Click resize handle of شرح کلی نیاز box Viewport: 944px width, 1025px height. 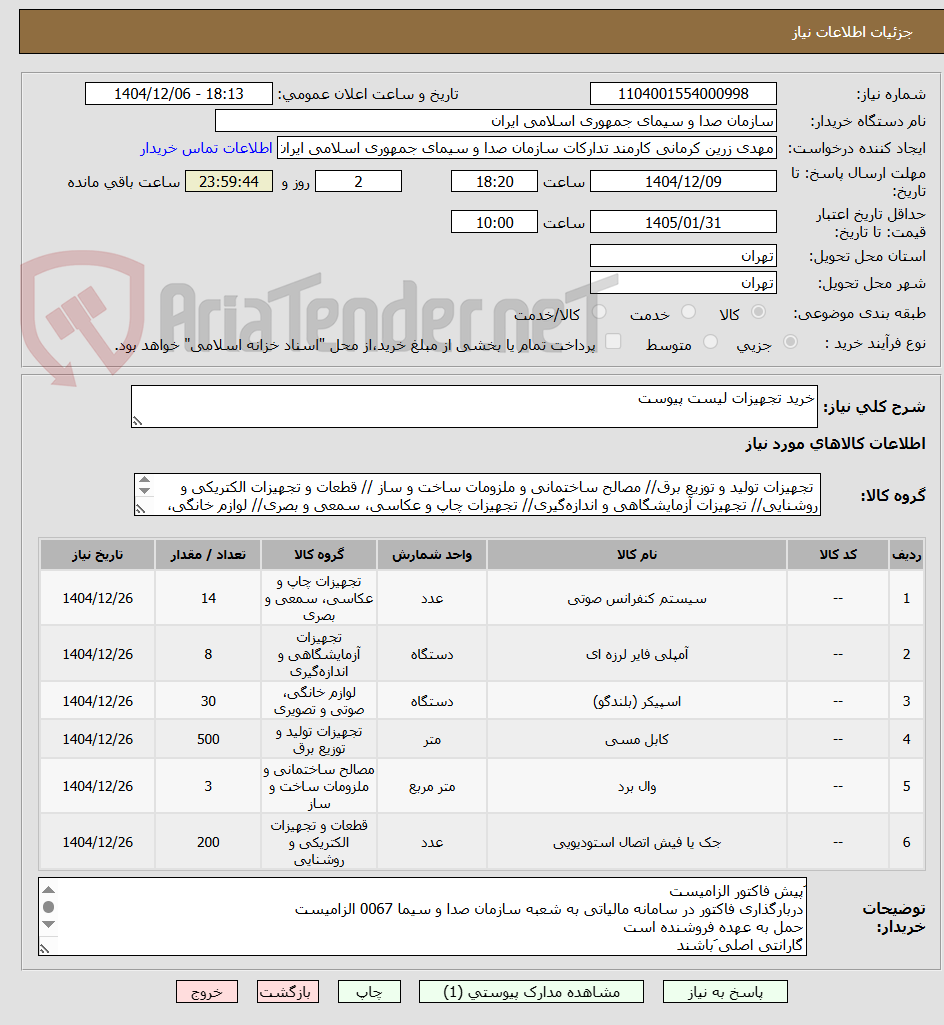coord(137,422)
